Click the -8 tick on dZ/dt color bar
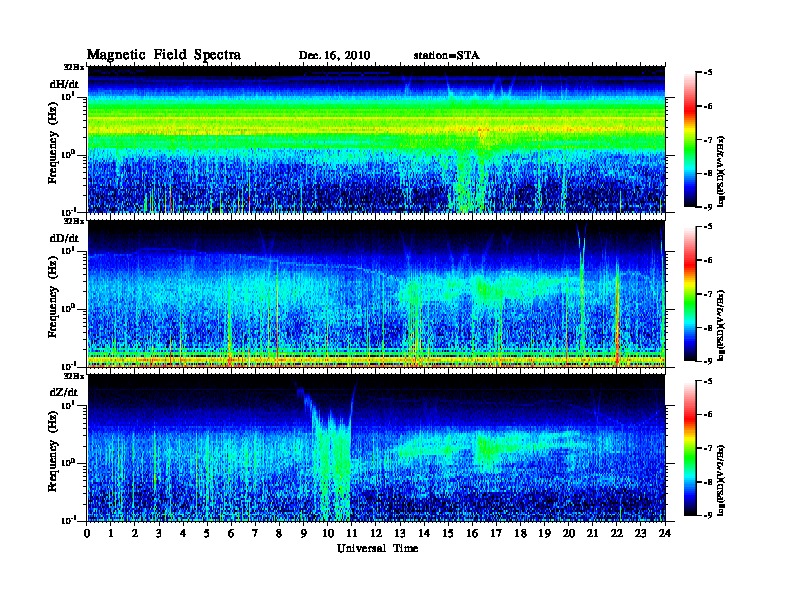Screen dimensions: 792x612 (x=708, y=482)
